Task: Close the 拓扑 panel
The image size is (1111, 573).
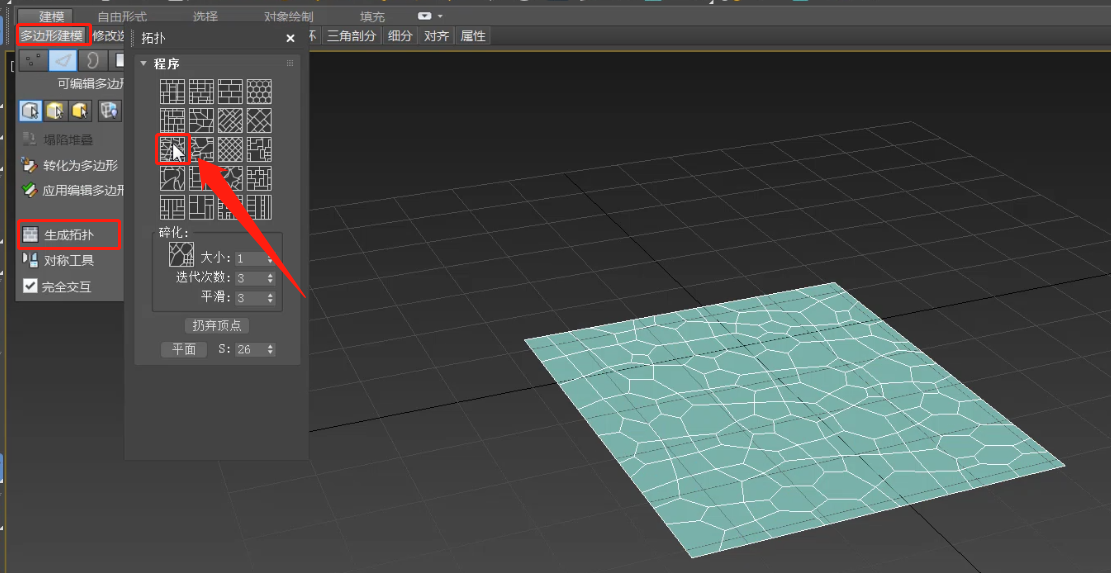Action: click(x=290, y=38)
